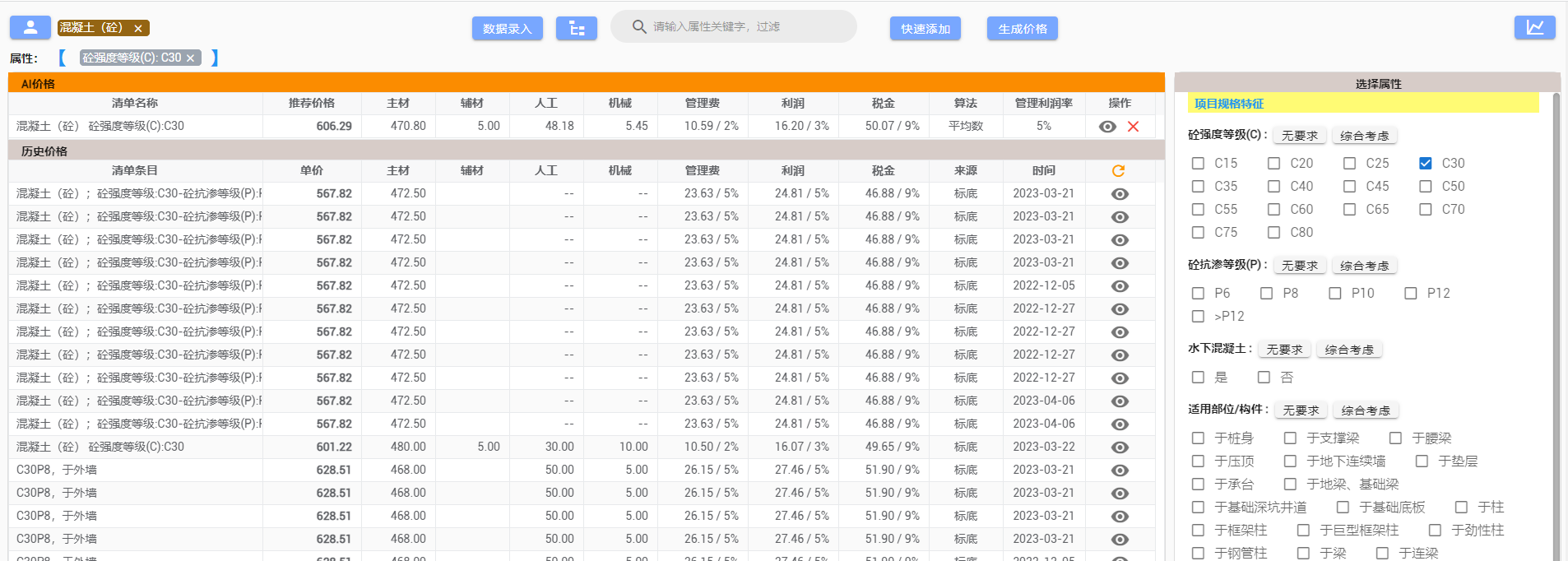The height and width of the screenshot is (561, 1568).
Task: Check the >P12 impermeability checkbox
Action: (1198, 317)
